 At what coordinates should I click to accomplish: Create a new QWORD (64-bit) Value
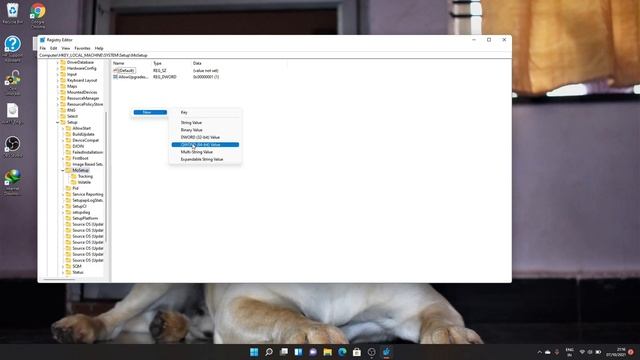tap(205, 144)
